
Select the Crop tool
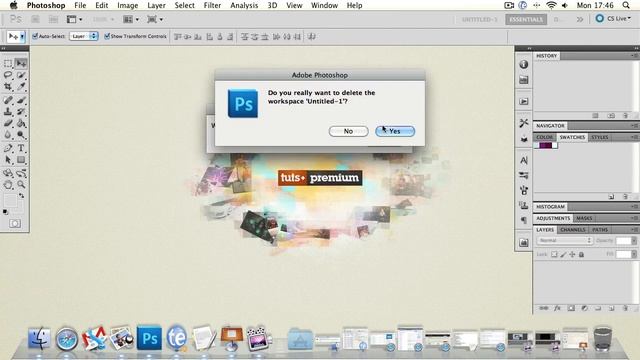(8, 87)
